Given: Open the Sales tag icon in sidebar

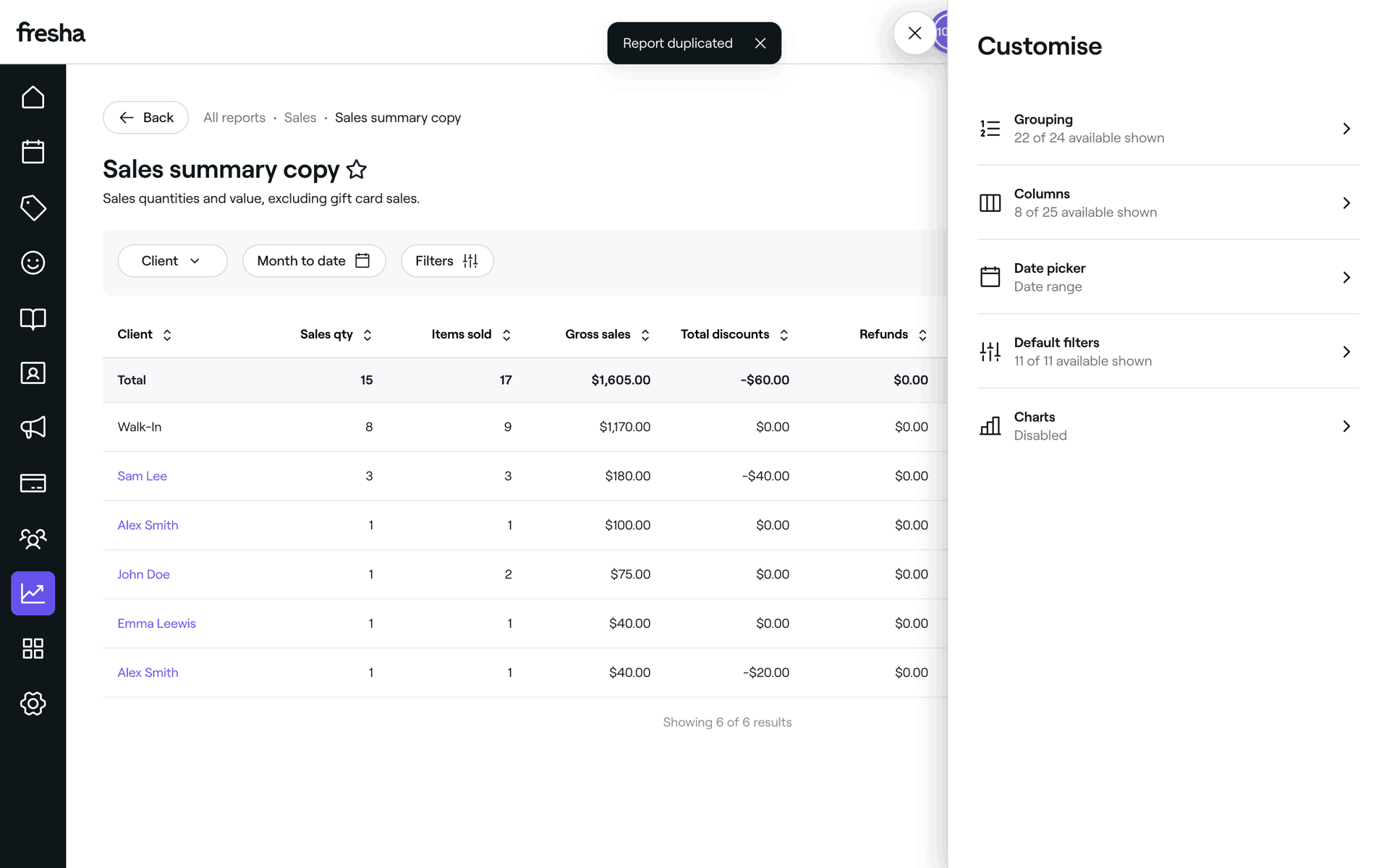Looking at the screenshot, I should 33,208.
